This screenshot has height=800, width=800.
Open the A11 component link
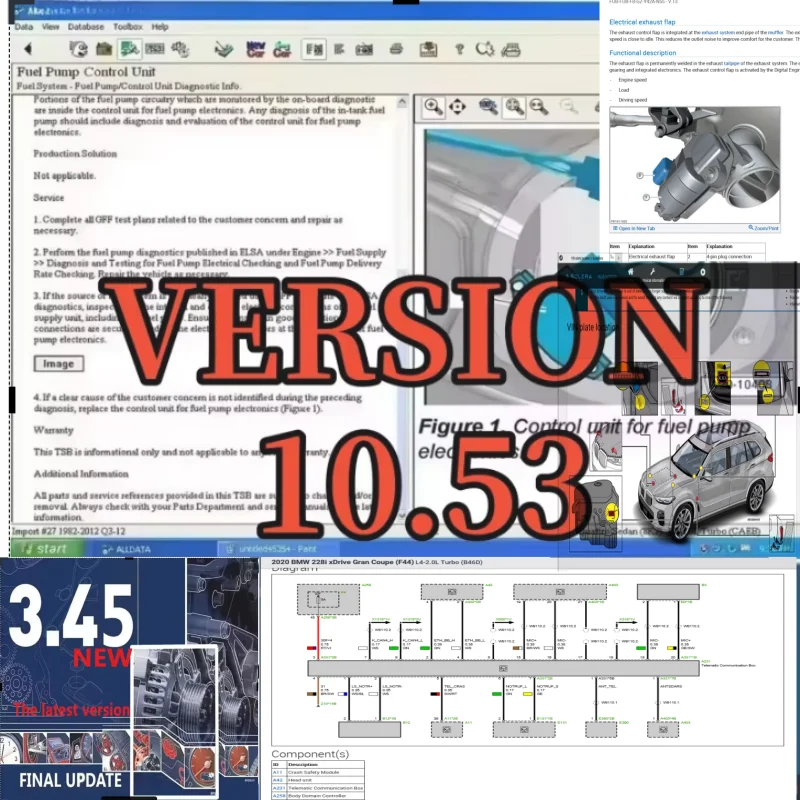coord(278,772)
